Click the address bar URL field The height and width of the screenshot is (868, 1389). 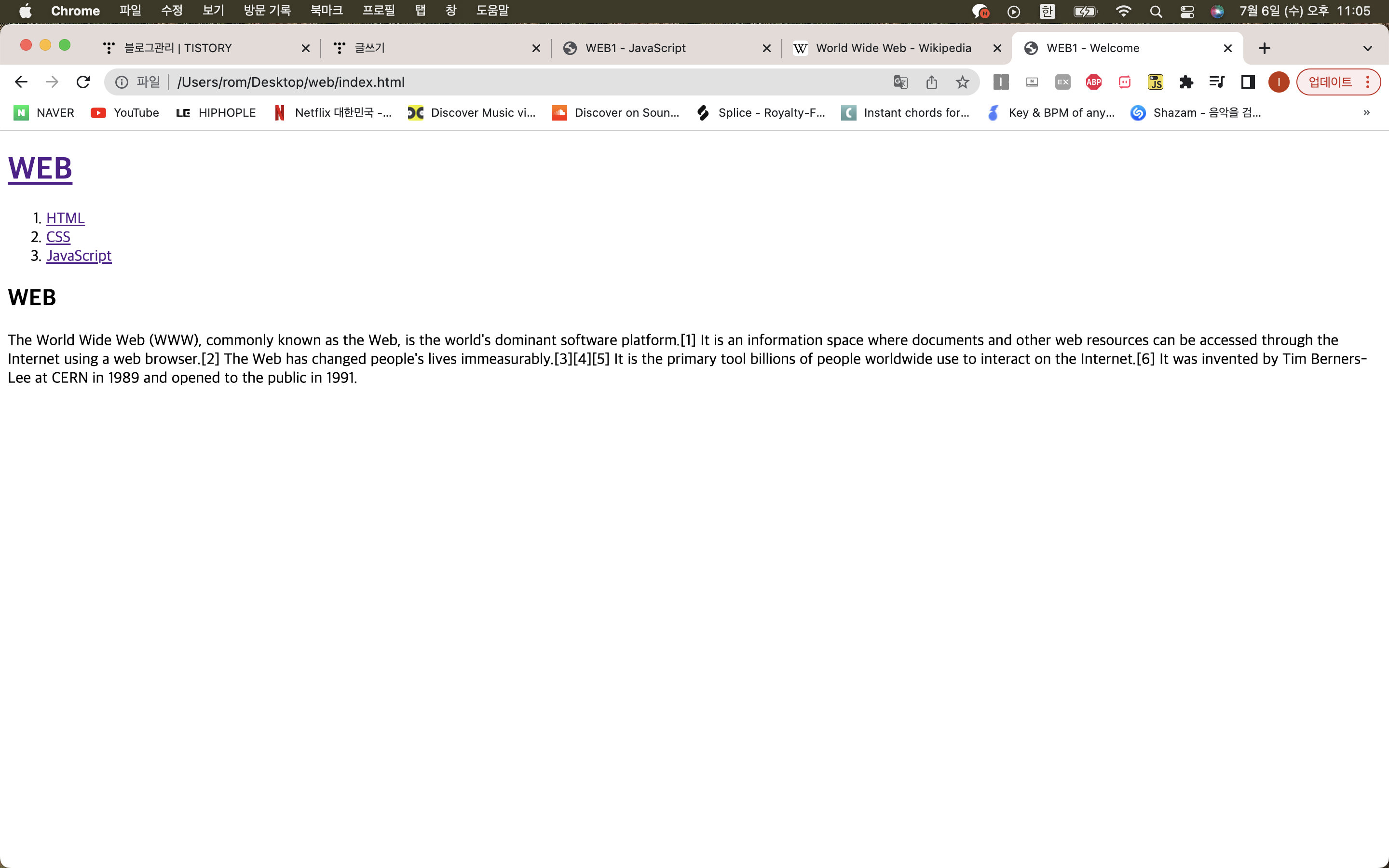(x=517, y=82)
